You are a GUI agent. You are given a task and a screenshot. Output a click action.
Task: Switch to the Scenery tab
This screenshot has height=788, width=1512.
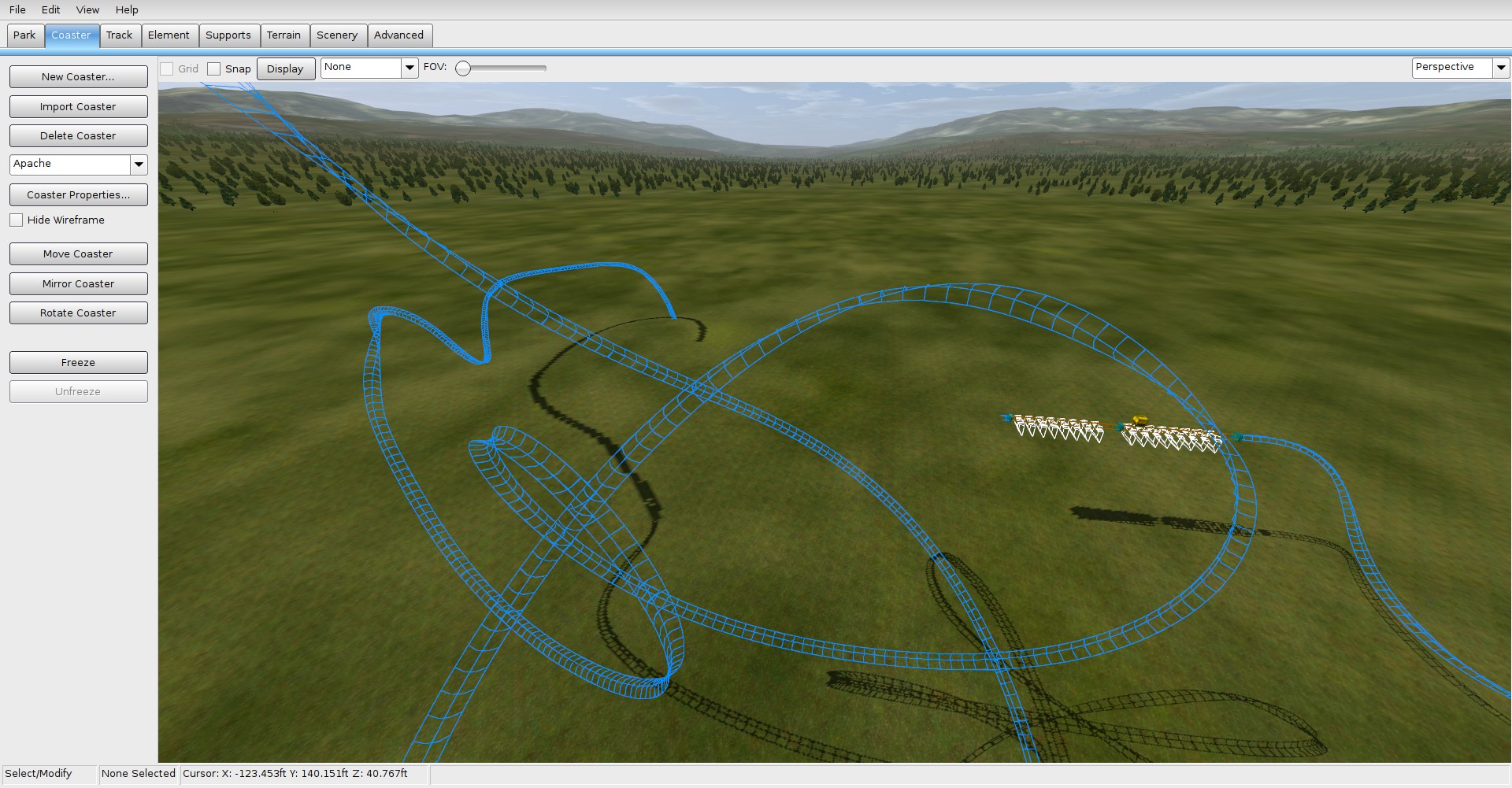(x=337, y=35)
